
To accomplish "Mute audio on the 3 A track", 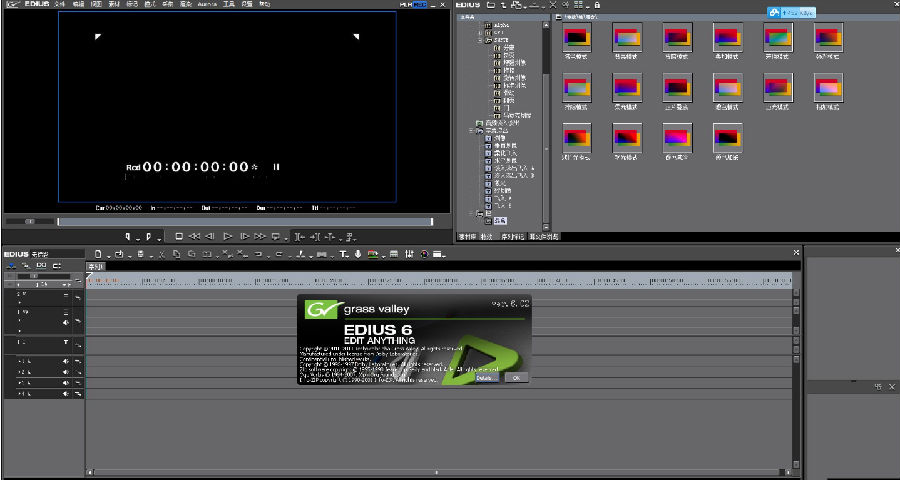I will (66, 383).
